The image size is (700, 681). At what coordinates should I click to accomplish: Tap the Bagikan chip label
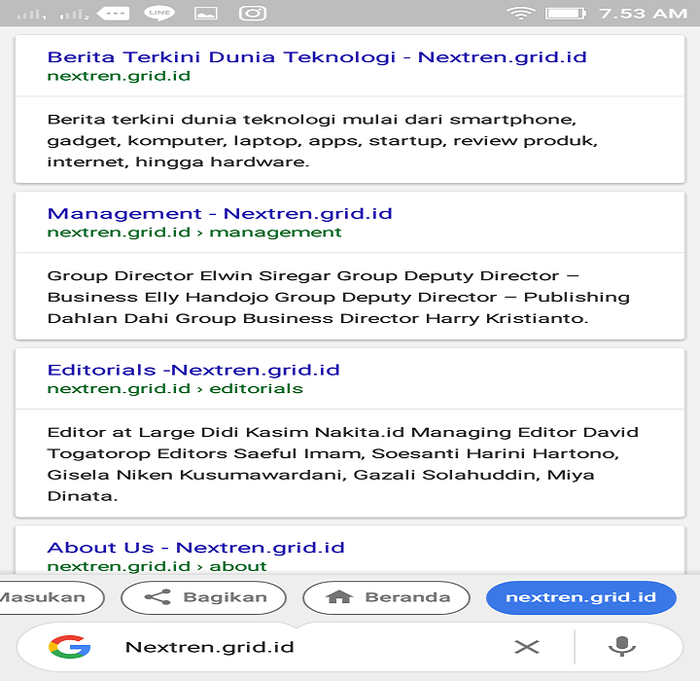point(225,597)
